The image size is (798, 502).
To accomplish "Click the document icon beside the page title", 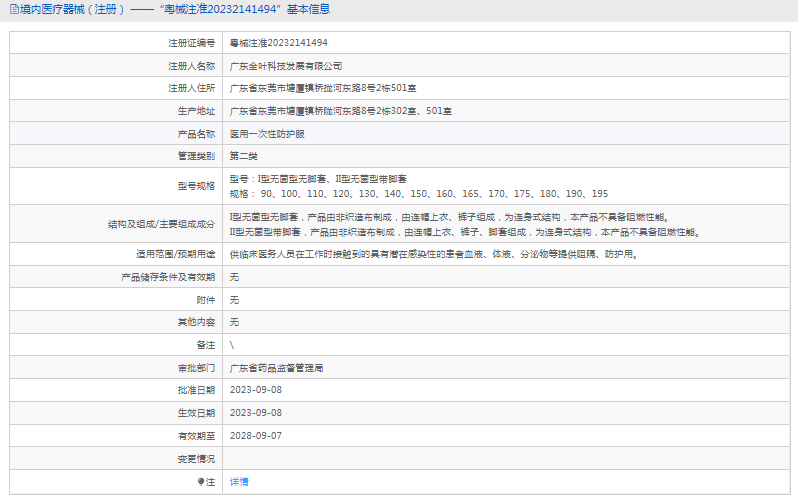I will pos(14,9).
